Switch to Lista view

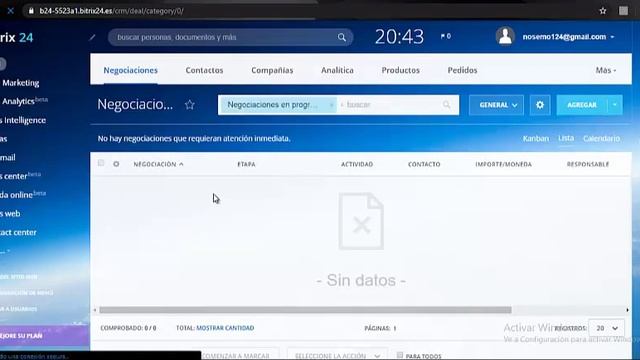coord(566,138)
